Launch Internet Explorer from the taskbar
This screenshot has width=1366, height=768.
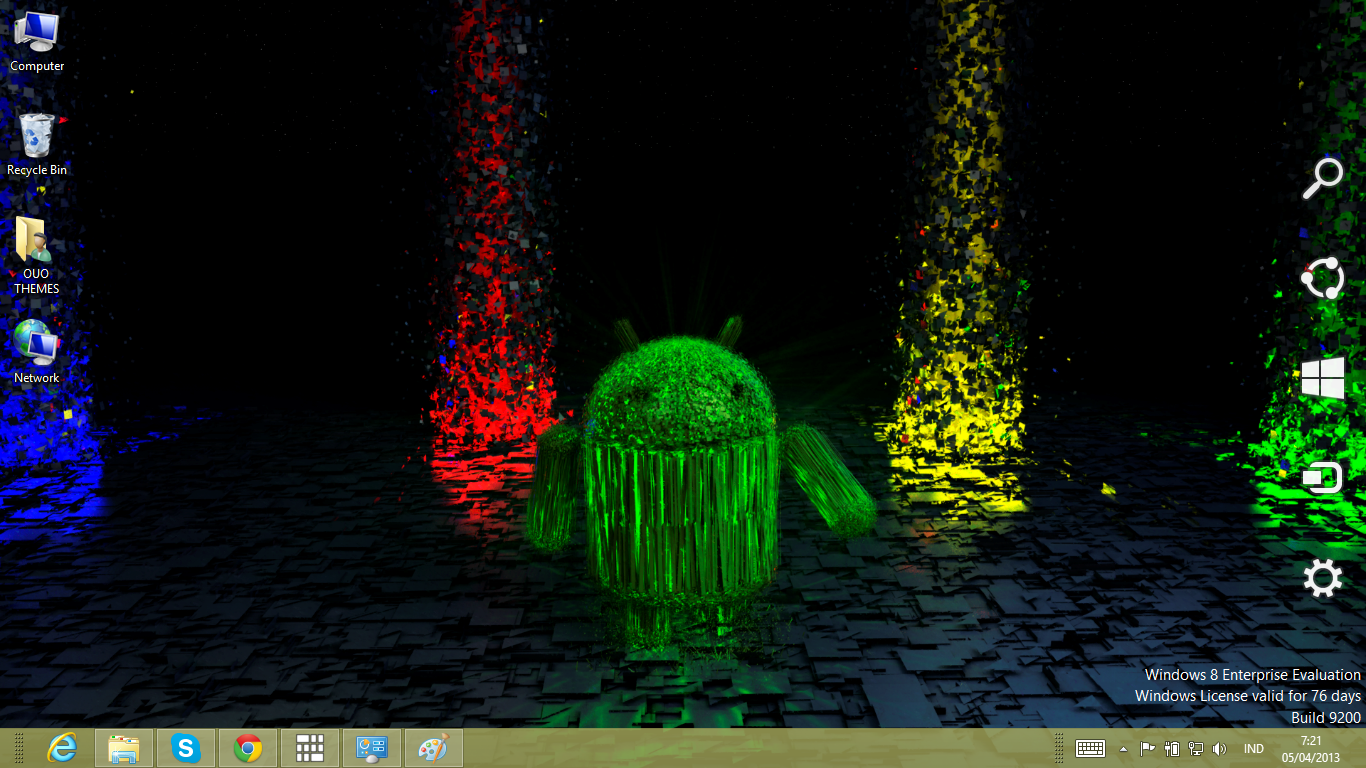pyautogui.click(x=62, y=748)
